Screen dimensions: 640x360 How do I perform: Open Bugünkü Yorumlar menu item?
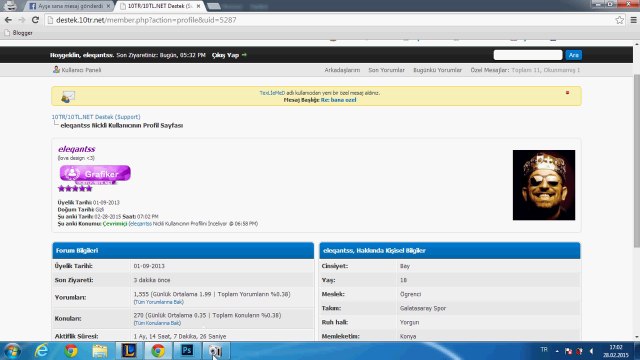point(437,70)
